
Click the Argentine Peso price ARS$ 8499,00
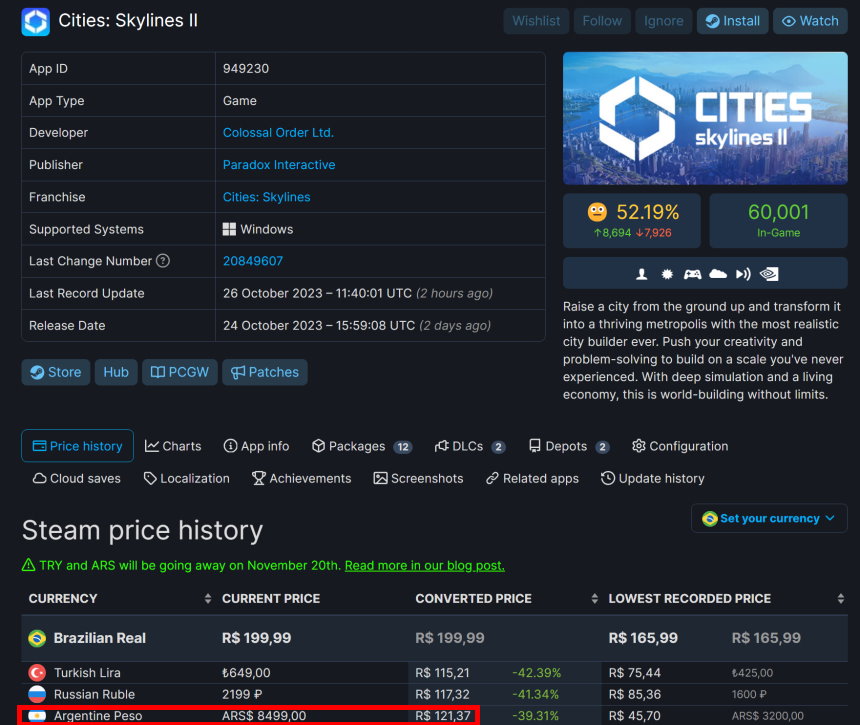[264, 716]
